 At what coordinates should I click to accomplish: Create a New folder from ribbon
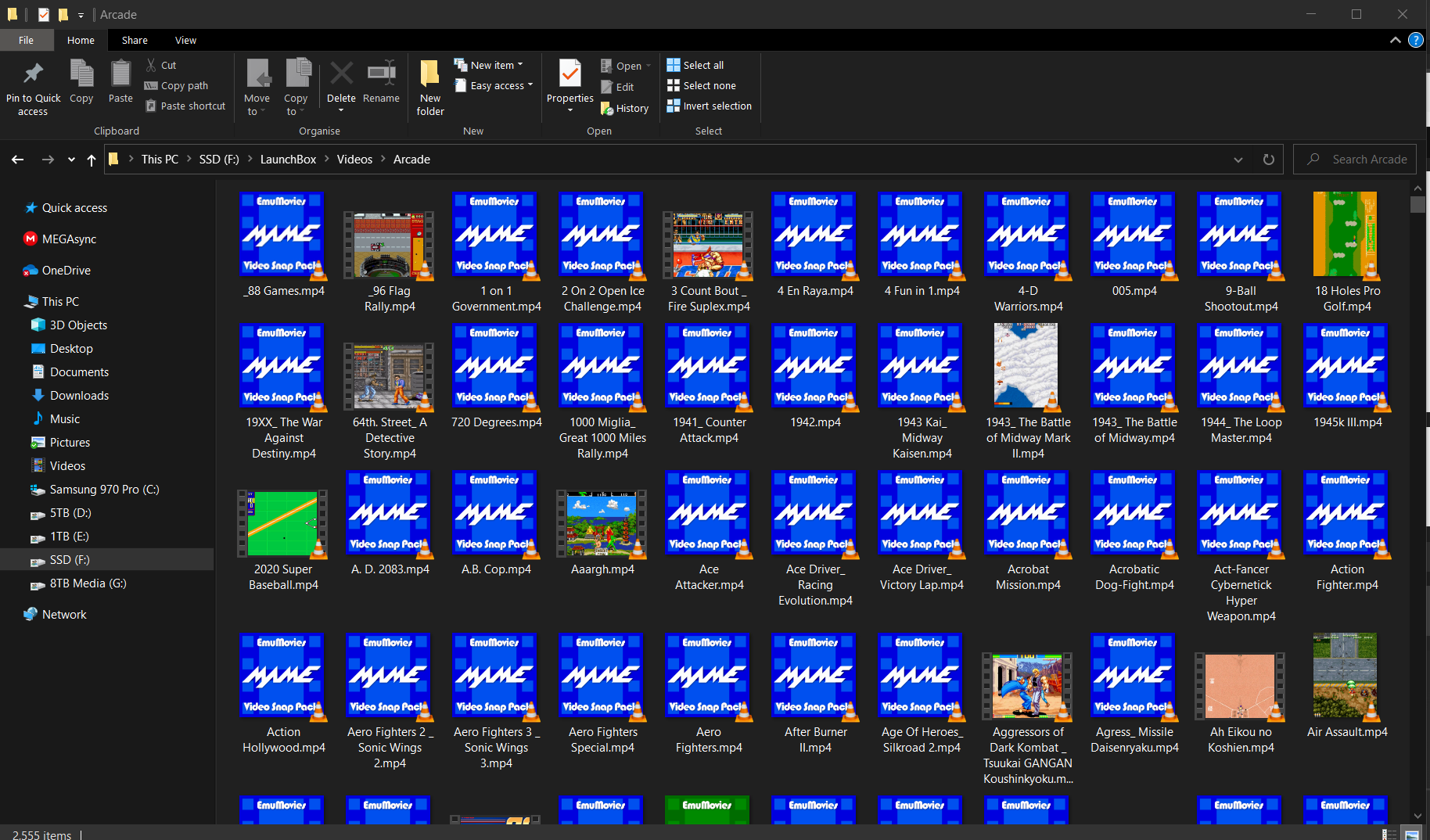point(430,88)
